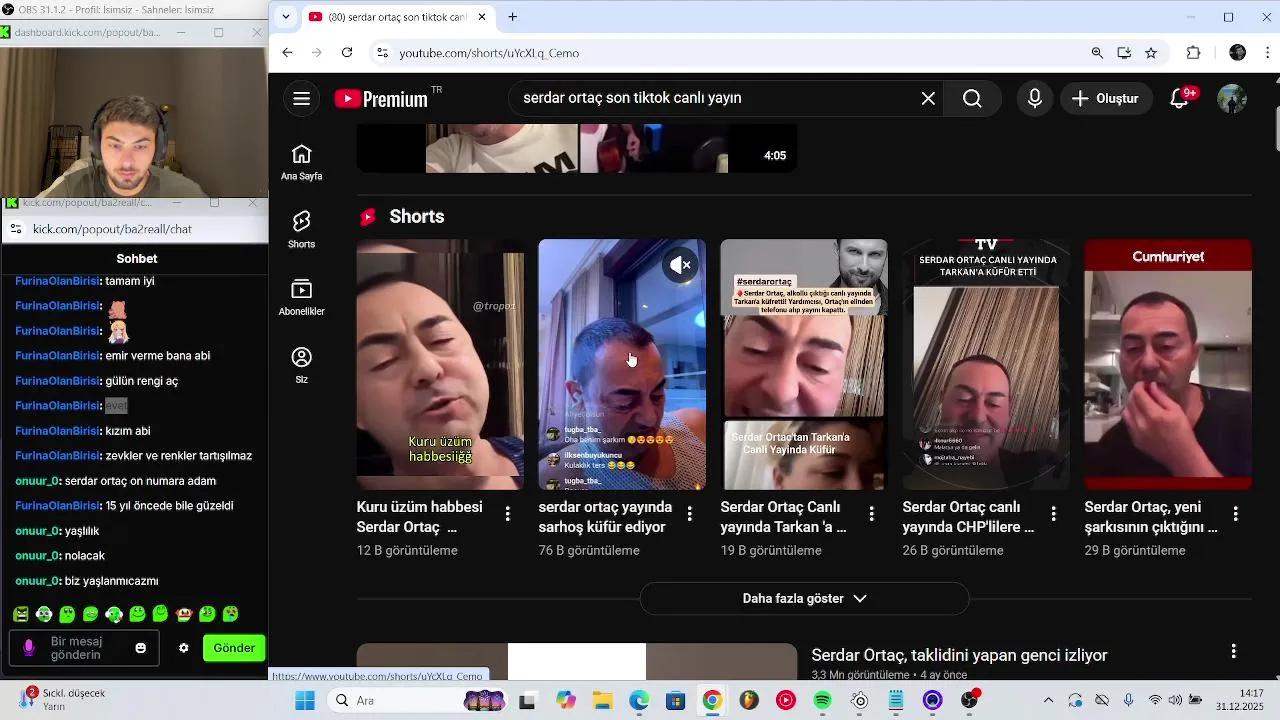Viewport: 1280px width, 720px height.
Task: Open Abonelikler in YouTube sidebar
Action: (301, 297)
